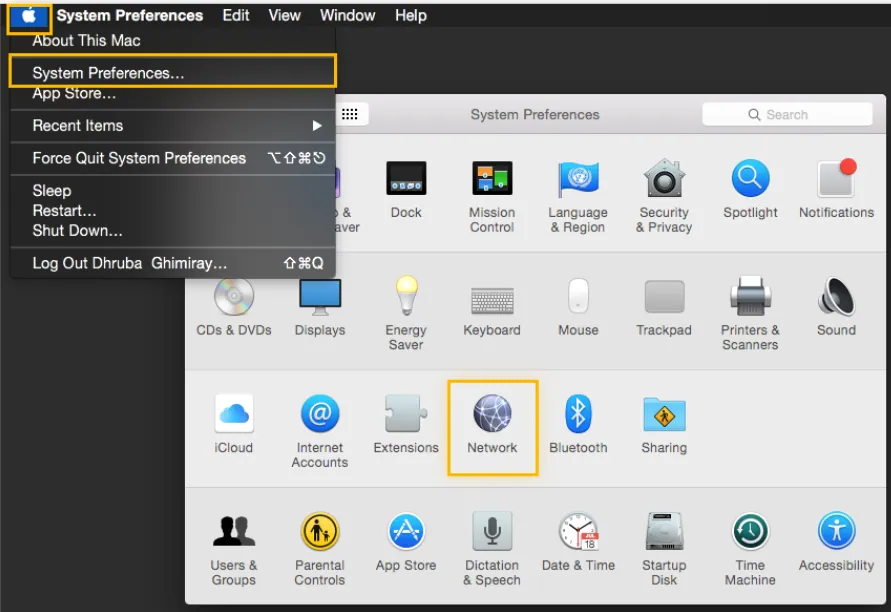Open the Help menu
This screenshot has width=891, height=612.
pos(411,16)
